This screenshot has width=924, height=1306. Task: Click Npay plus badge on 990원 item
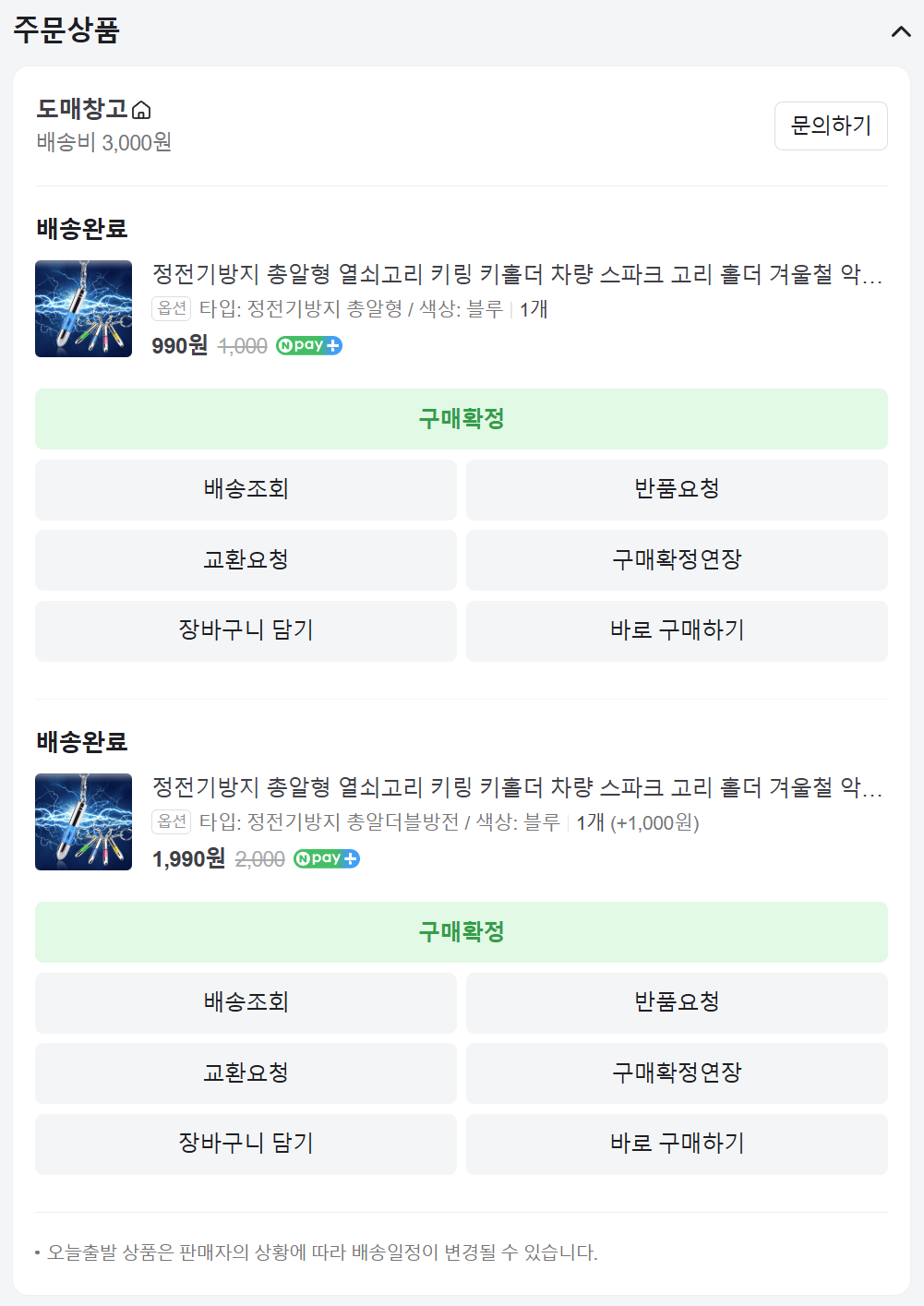coord(309,346)
